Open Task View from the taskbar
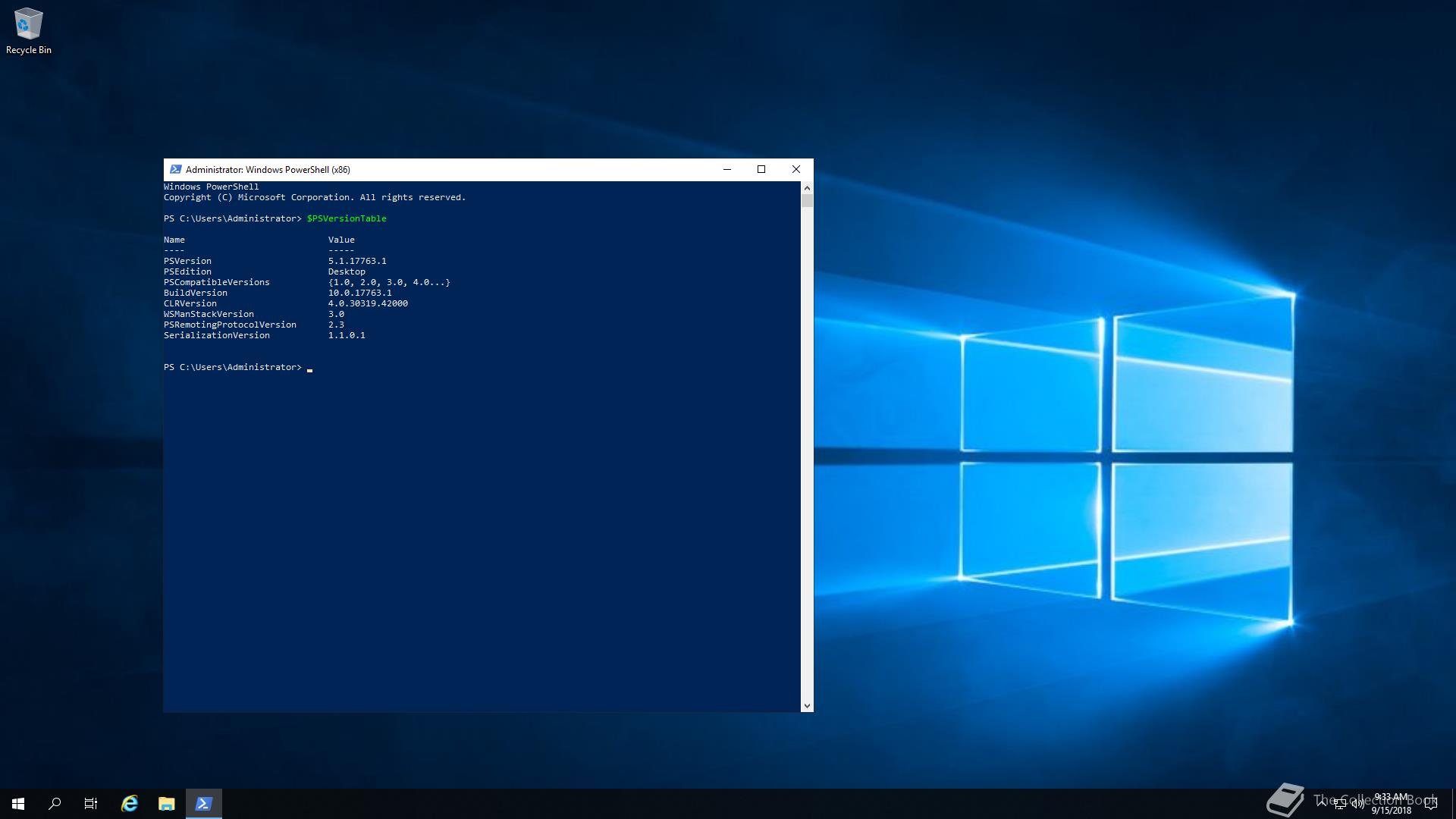 pos(91,804)
